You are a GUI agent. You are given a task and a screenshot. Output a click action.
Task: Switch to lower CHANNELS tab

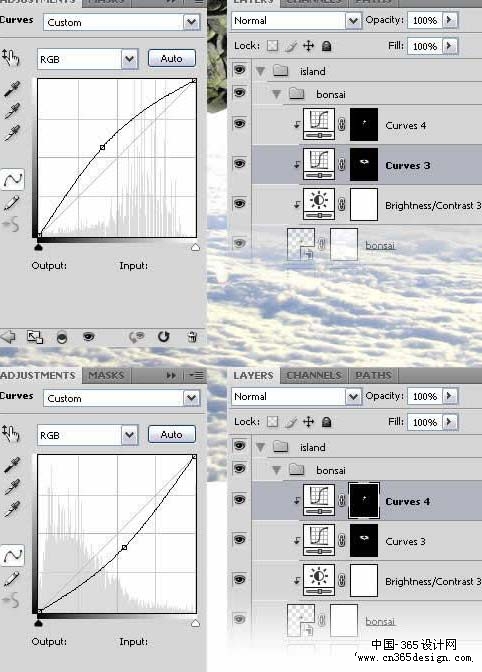(x=314, y=375)
